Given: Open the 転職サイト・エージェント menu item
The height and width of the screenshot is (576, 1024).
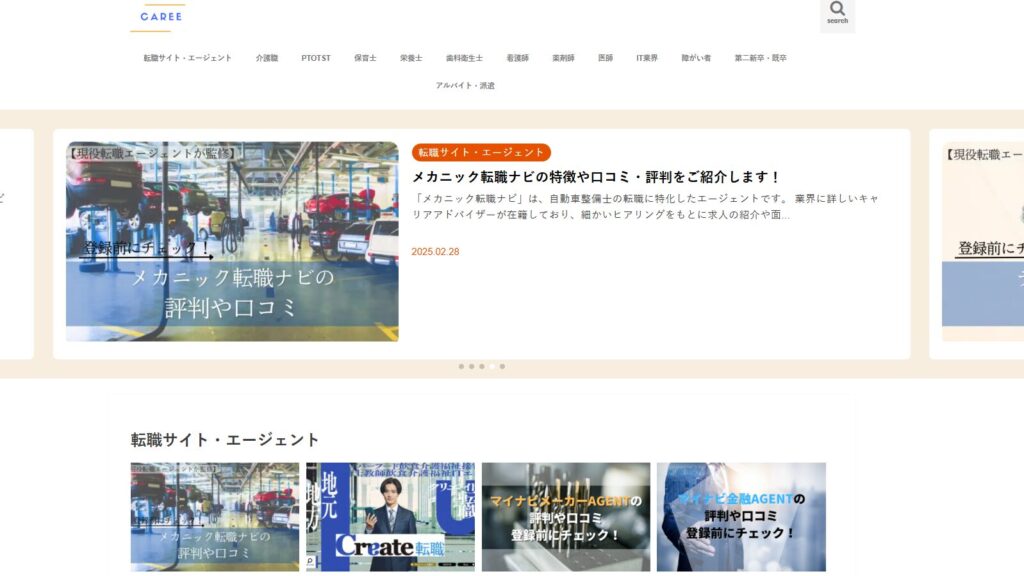Looking at the screenshot, I should click(187, 58).
